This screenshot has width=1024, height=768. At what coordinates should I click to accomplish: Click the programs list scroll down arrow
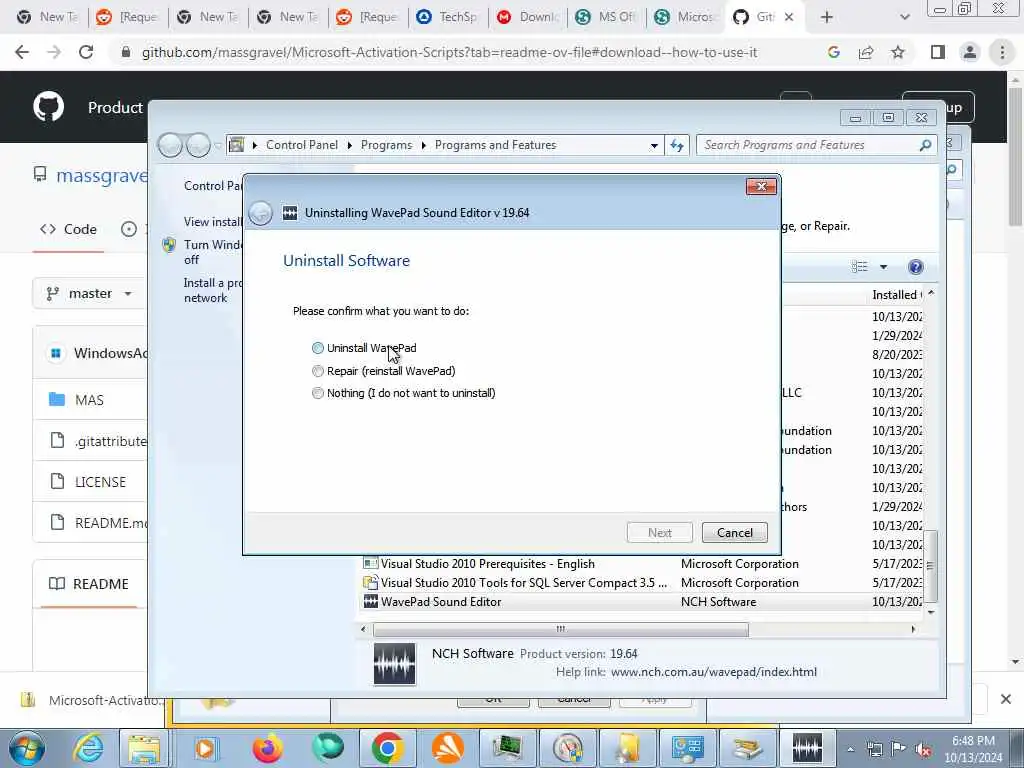coord(931,612)
